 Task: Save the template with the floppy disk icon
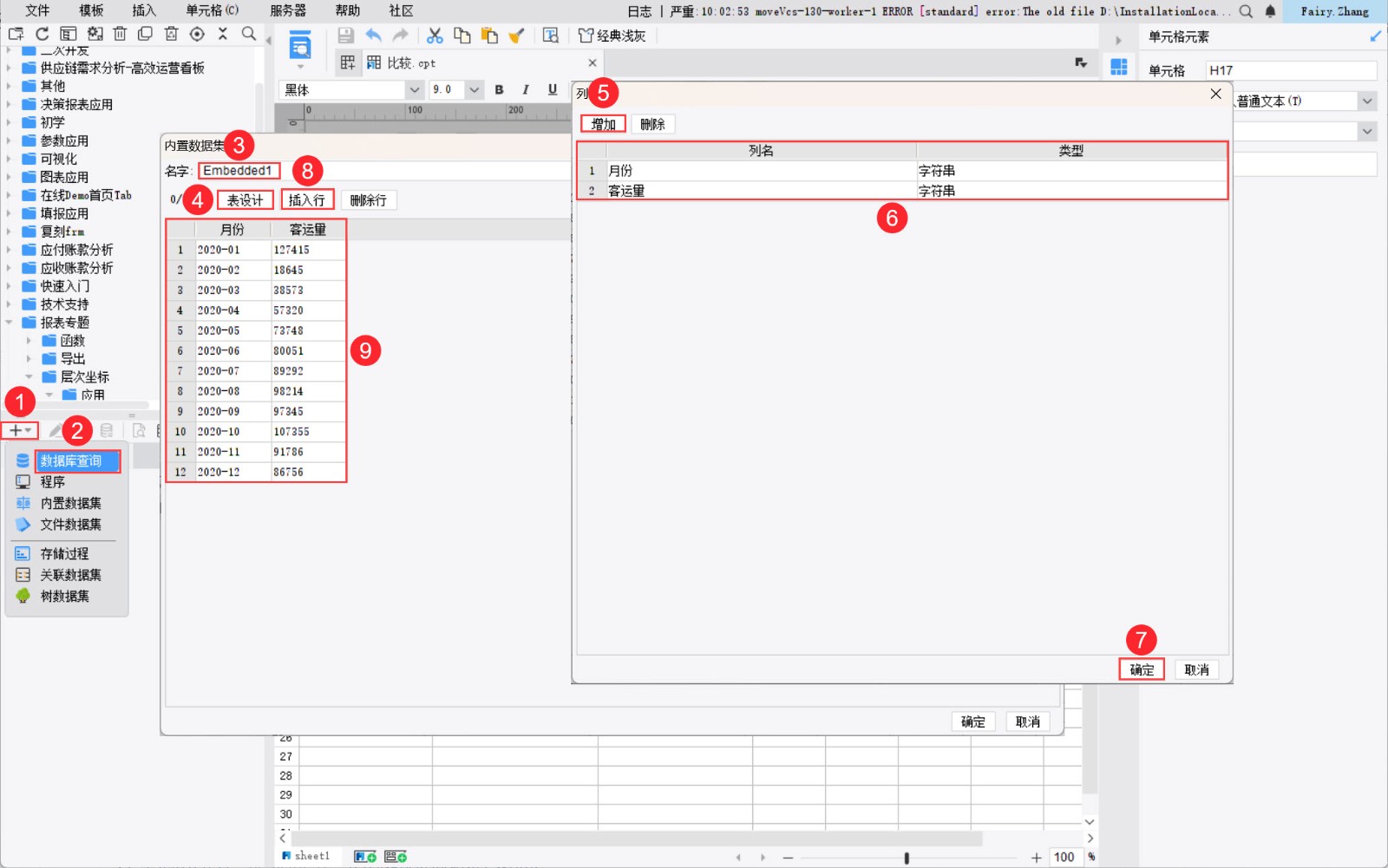pyautogui.click(x=345, y=36)
